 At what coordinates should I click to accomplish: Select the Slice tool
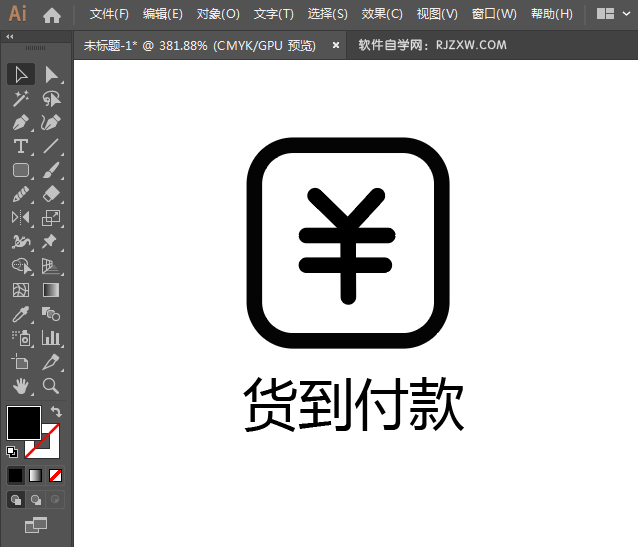(51, 362)
